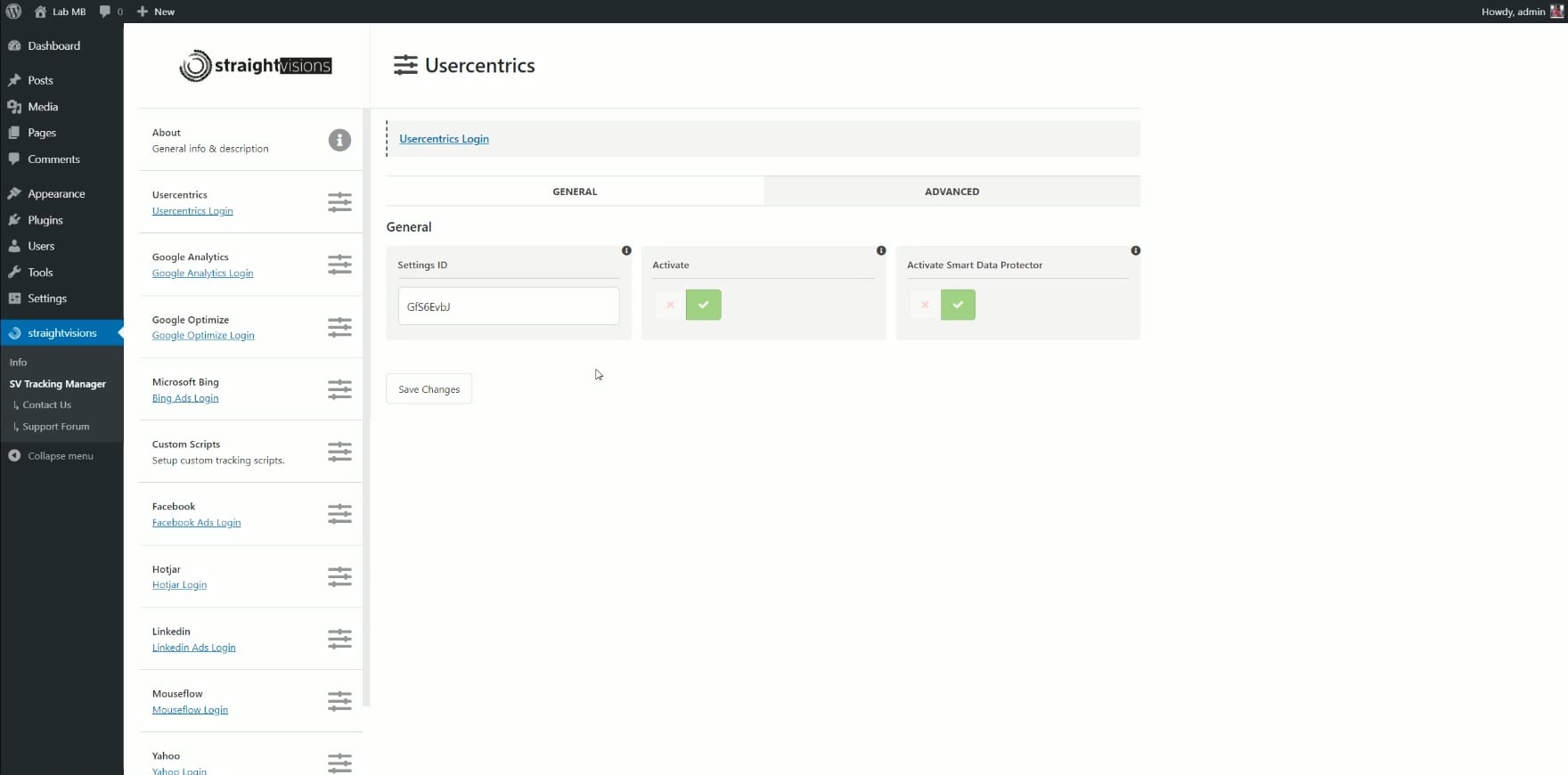
Task: Click the module list scrollbar
Action: (x=367, y=408)
